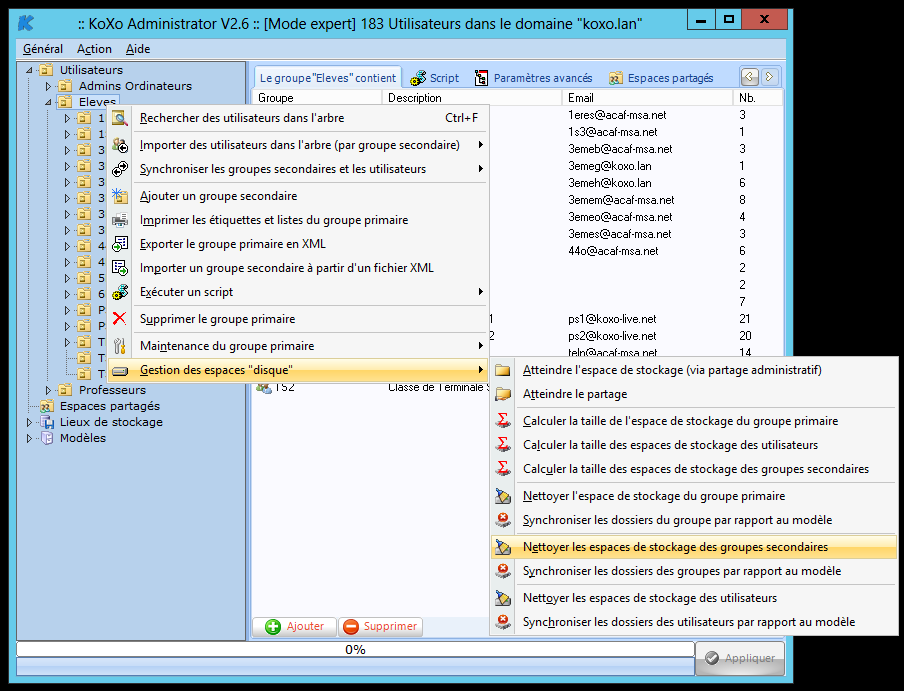Click the search icon beside Rechercher des utilisateurs
This screenshot has height=691, width=904.
coord(120,118)
